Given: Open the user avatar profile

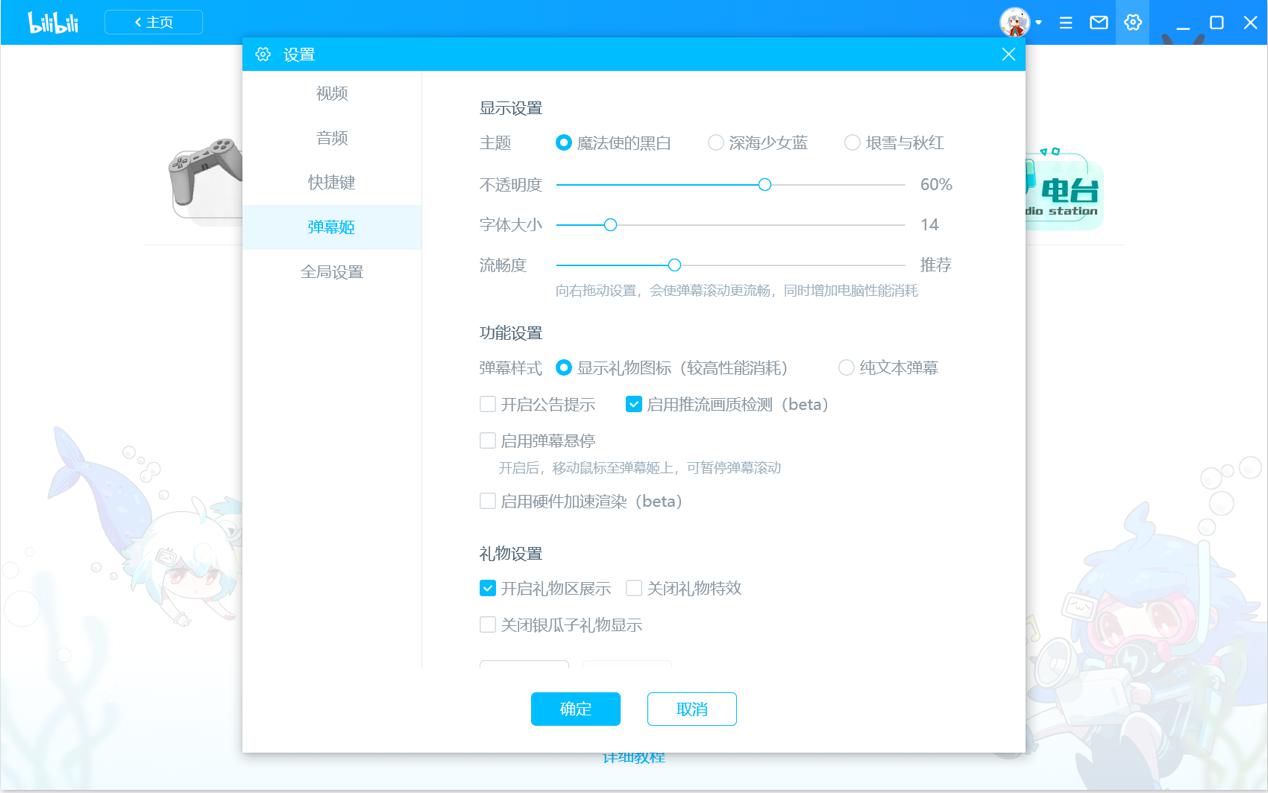Looking at the screenshot, I should (1014, 22).
